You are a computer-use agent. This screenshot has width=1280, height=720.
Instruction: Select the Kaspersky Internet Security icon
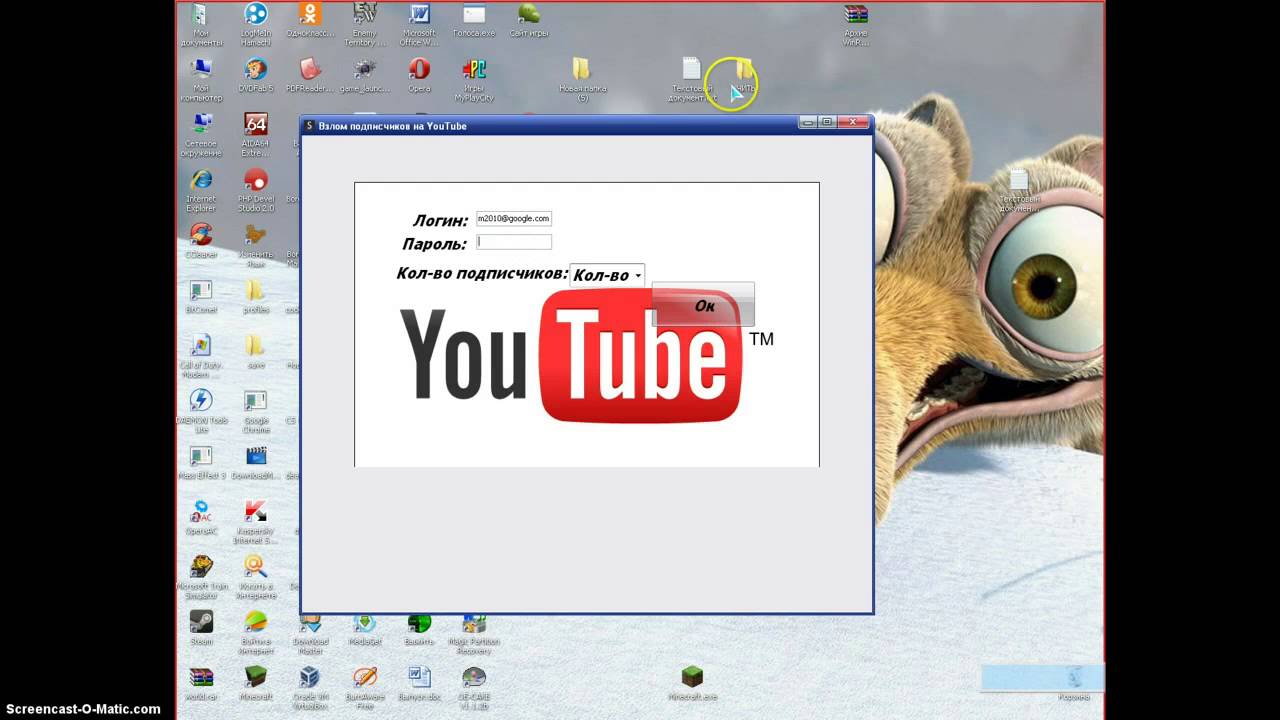[256, 521]
